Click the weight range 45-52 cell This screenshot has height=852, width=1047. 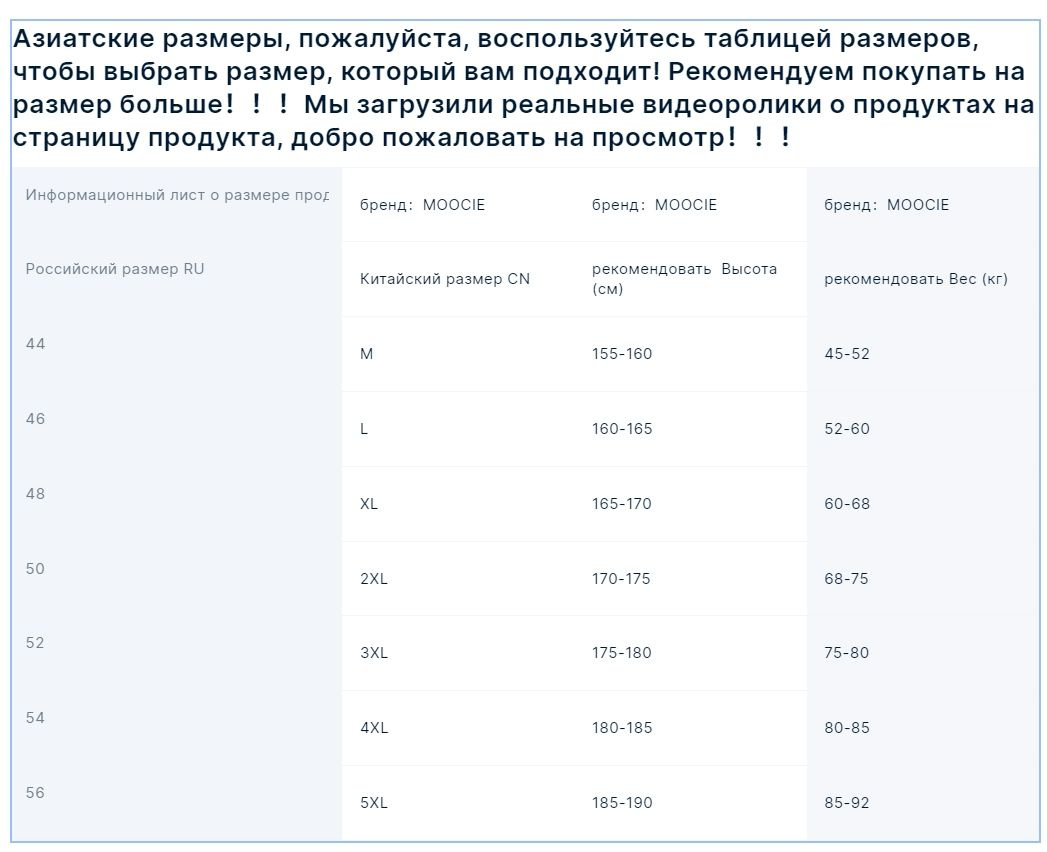847,354
